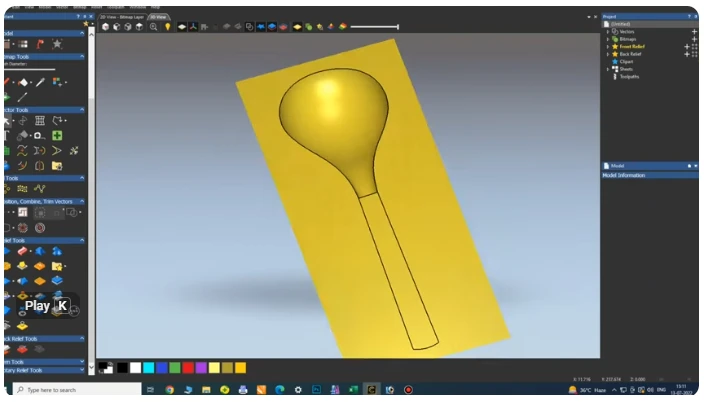
Task: Switch to the 2D View Bitmap Layer tab
Action: coord(122,17)
